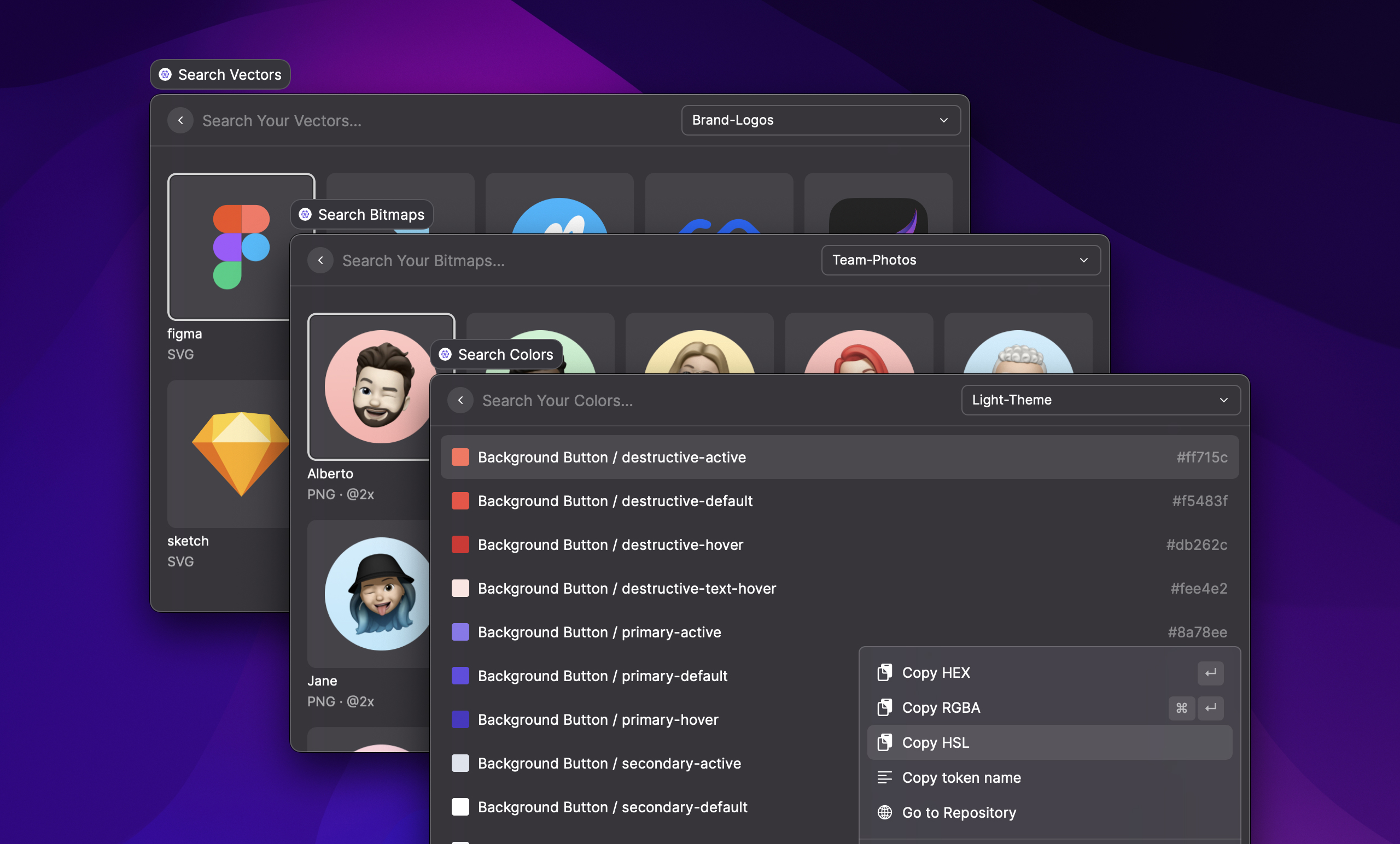Click the Search Colors badge icon
Screen dimensions: 1400x844
(x=445, y=354)
